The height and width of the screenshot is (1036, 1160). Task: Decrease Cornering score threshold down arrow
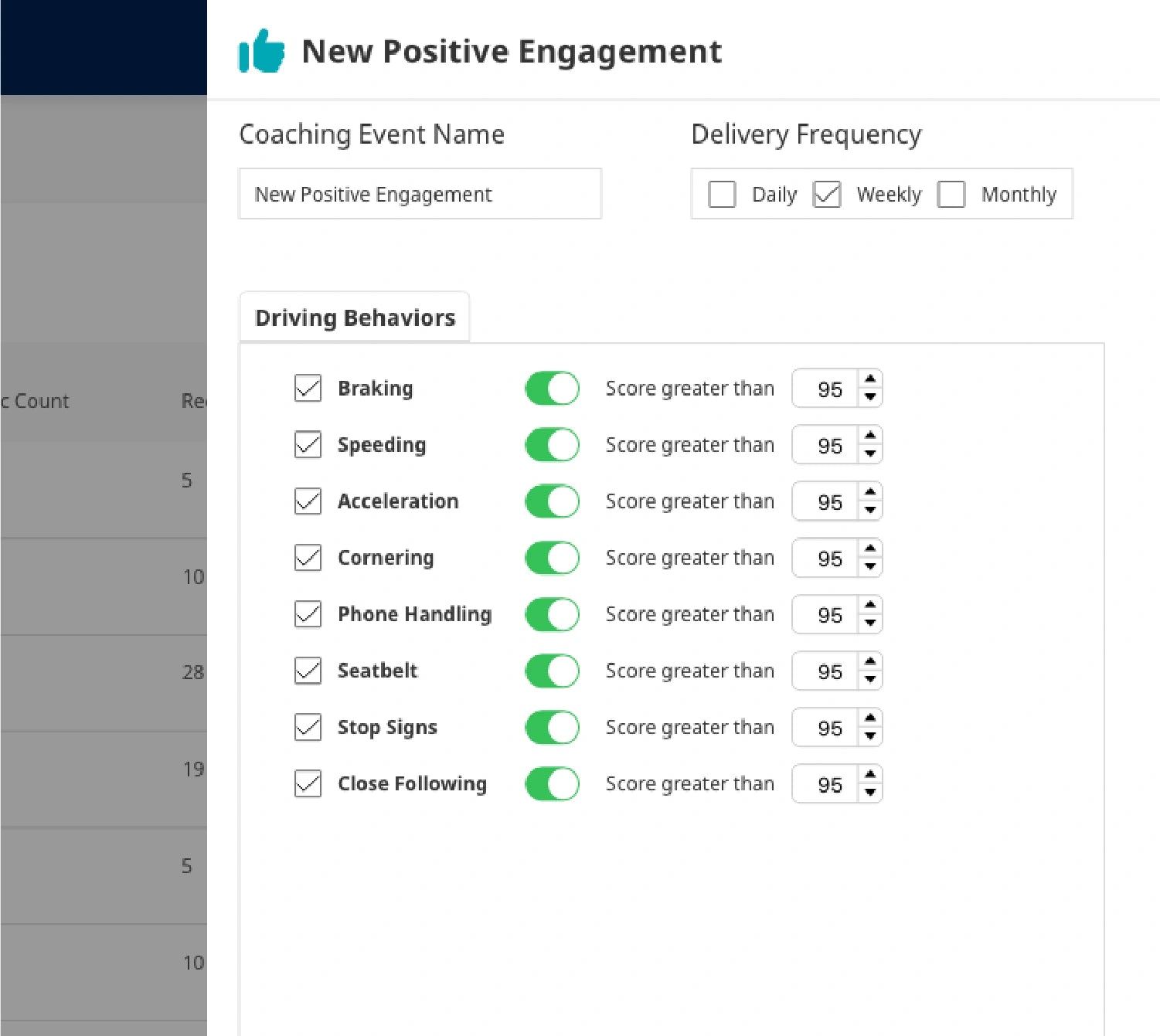click(x=870, y=566)
